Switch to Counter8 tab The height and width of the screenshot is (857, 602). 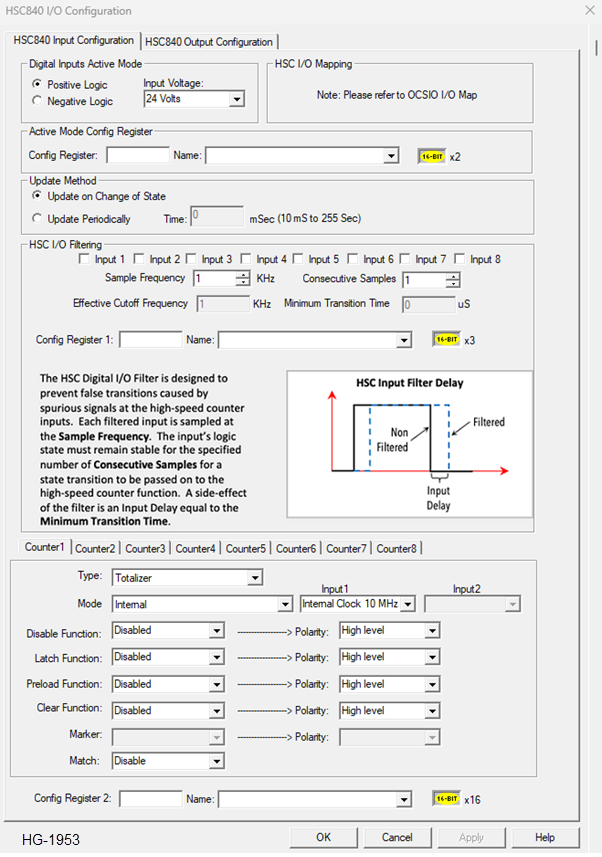point(396,548)
